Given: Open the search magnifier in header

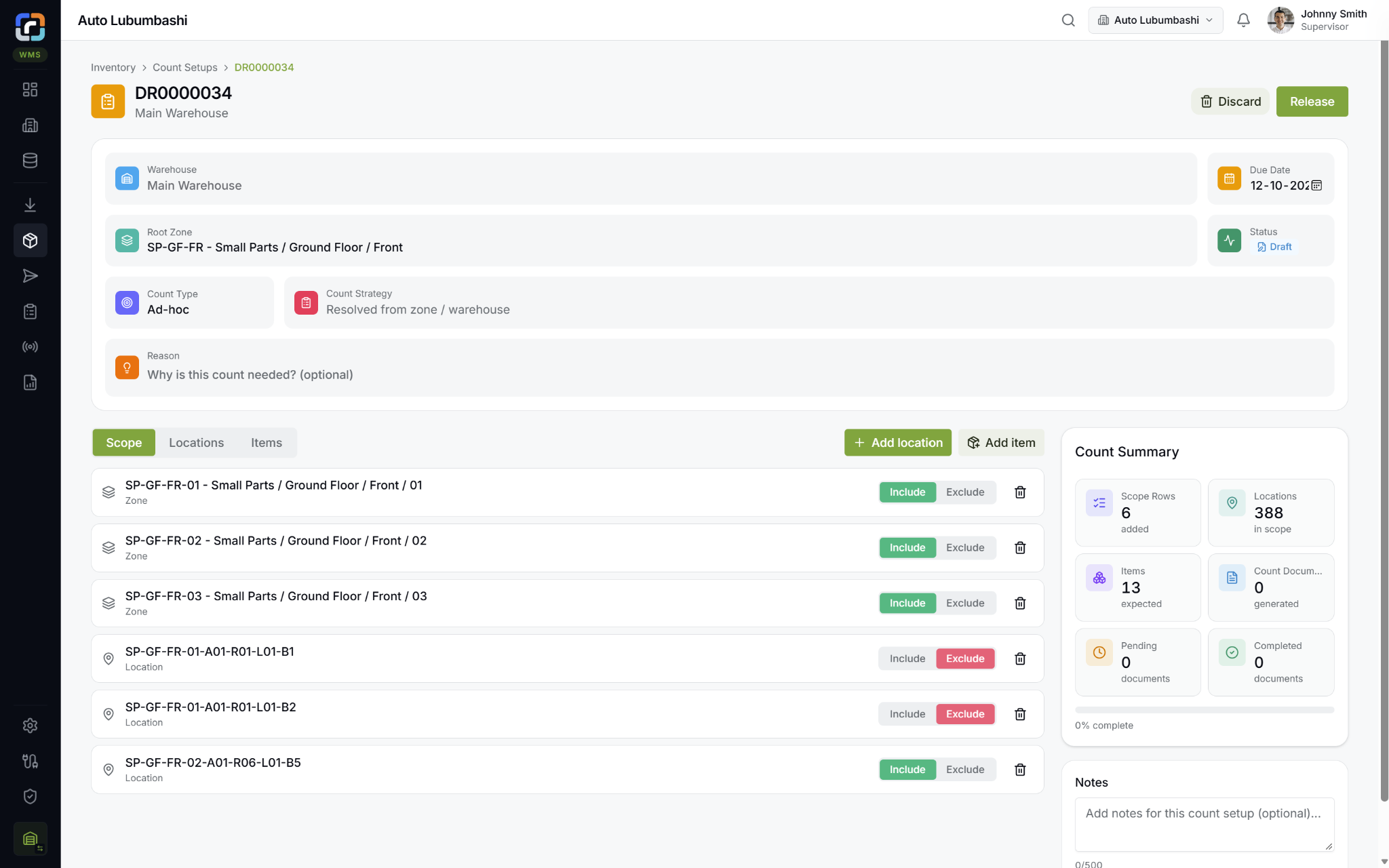Looking at the screenshot, I should click(x=1068, y=20).
